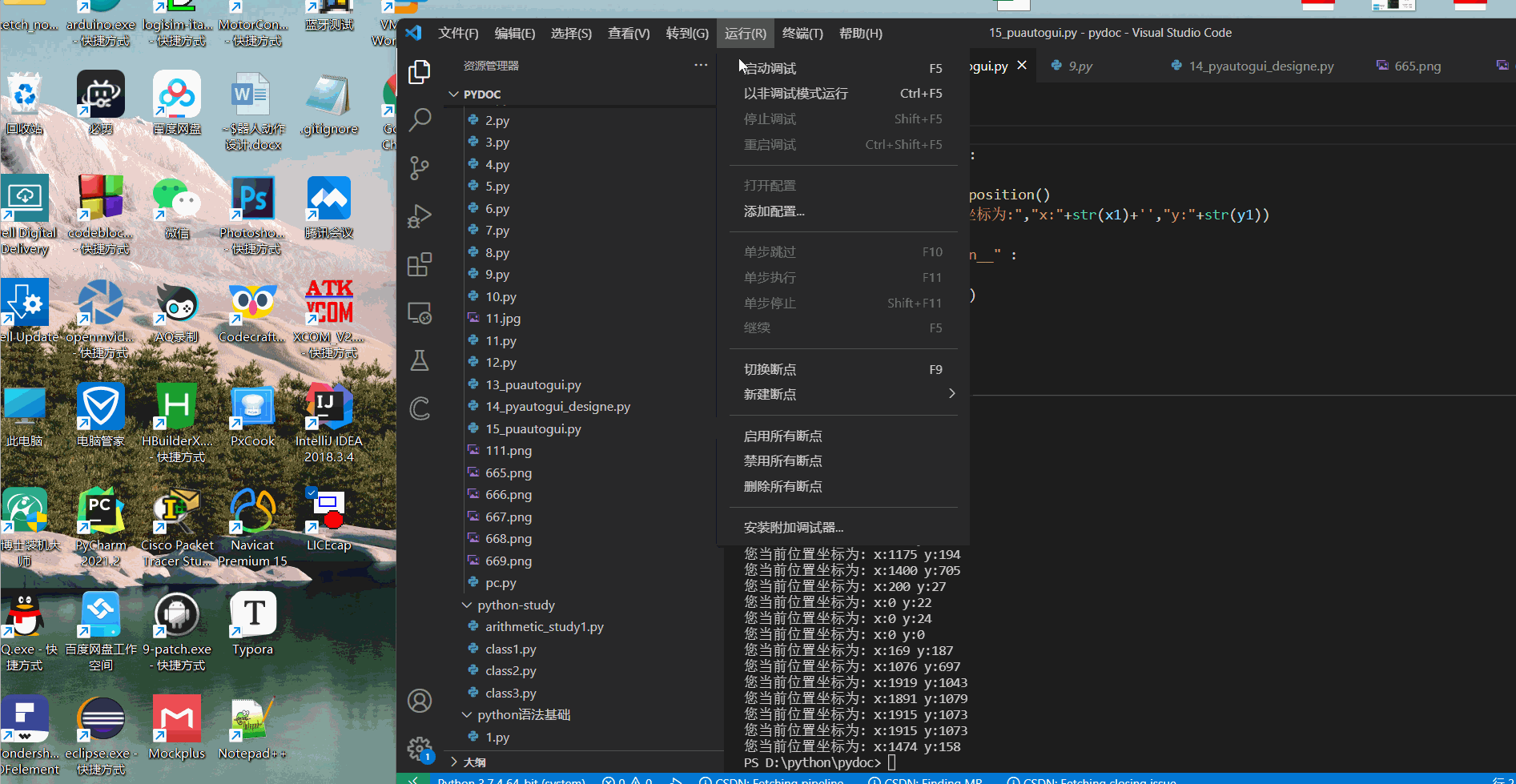1516x784 pixels.
Task: Open the 微信 WeChat desktop icon
Action: (177, 207)
